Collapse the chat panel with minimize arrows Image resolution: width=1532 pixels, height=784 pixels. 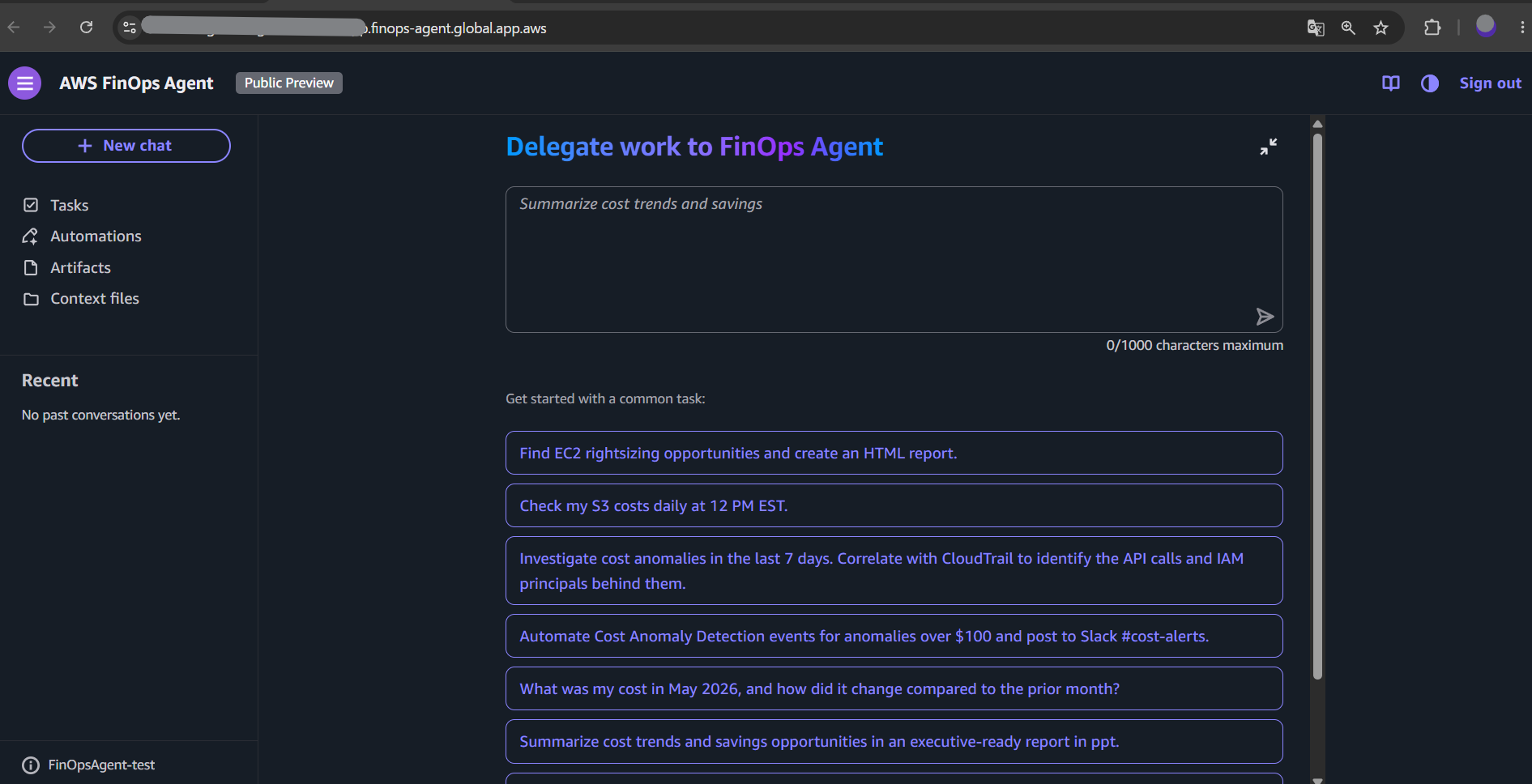click(1269, 147)
